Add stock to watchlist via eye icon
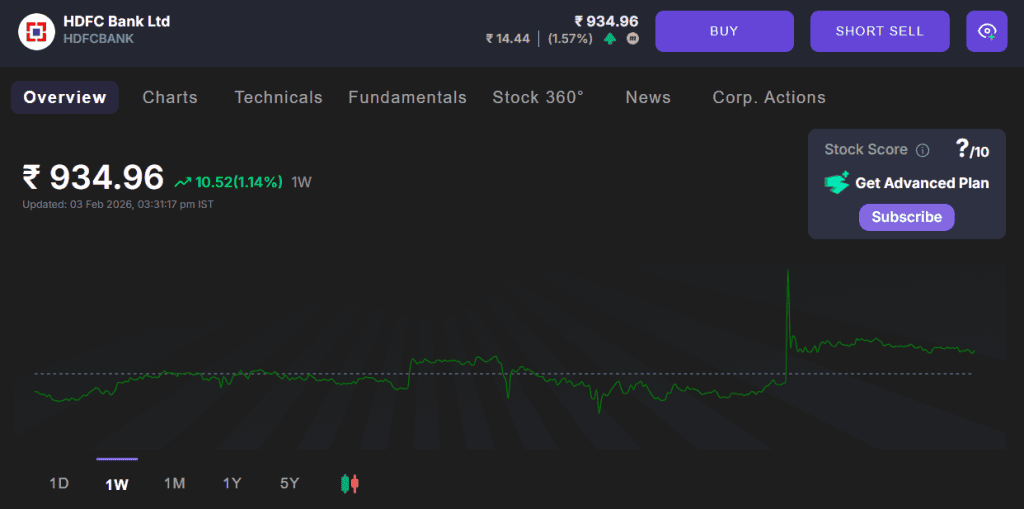The image size is (1024, 509). pyautogui.click(x=986, y=31)
